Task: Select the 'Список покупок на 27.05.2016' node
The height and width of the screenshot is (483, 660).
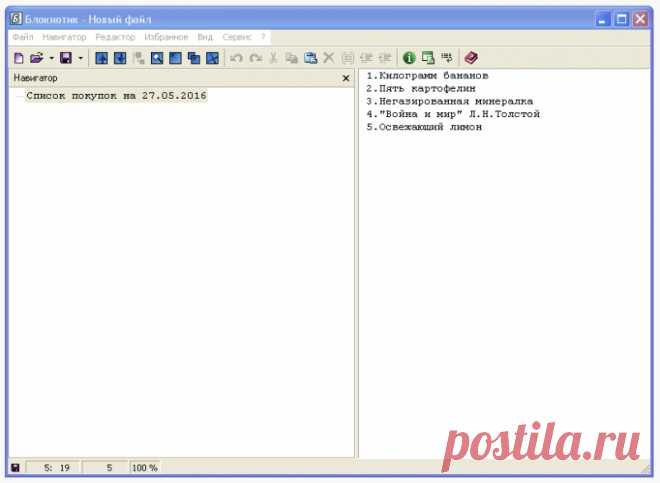Action: pos(116,96)
